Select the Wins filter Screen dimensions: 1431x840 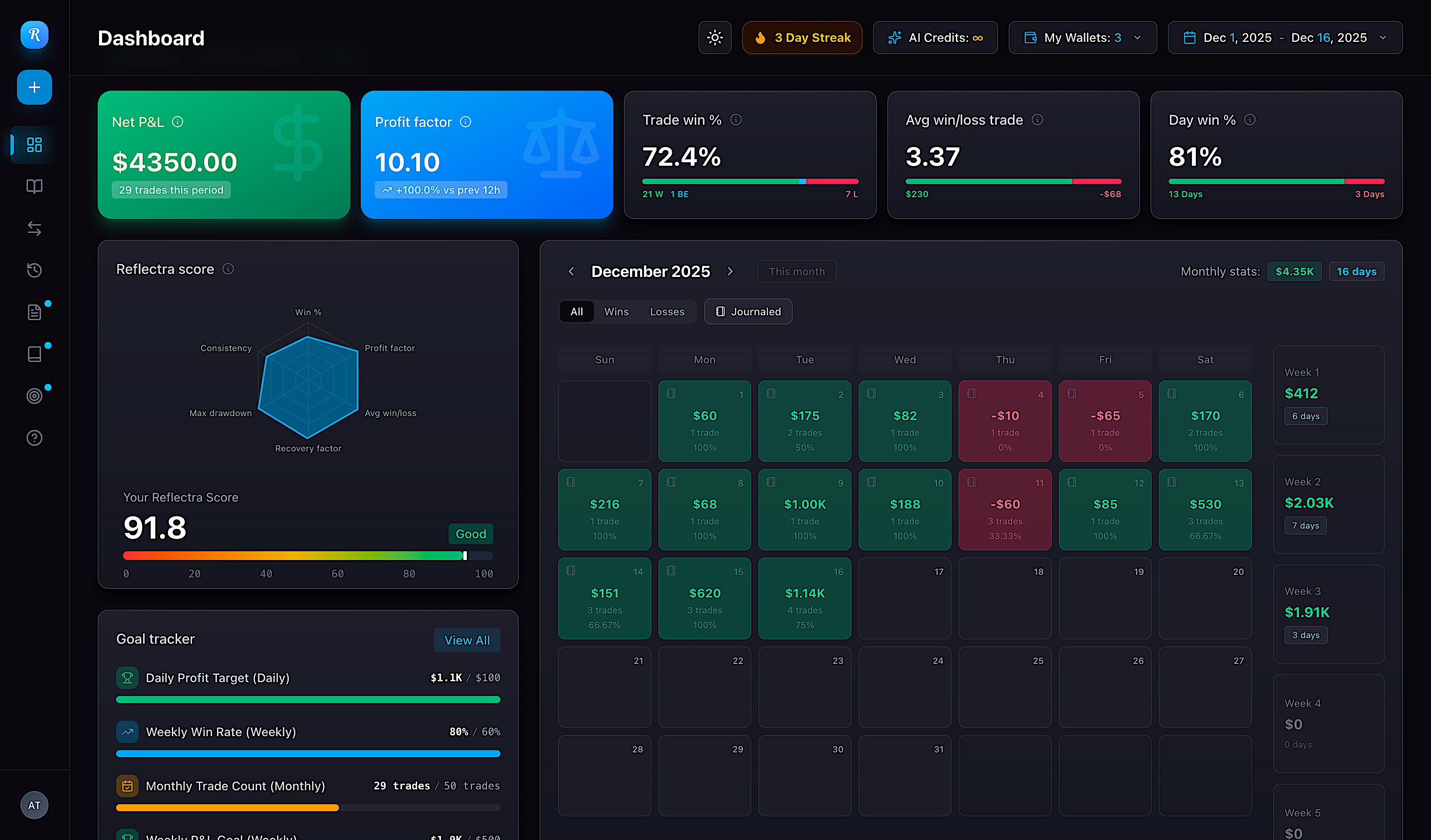pyautogui.click(x=616, y=311)
